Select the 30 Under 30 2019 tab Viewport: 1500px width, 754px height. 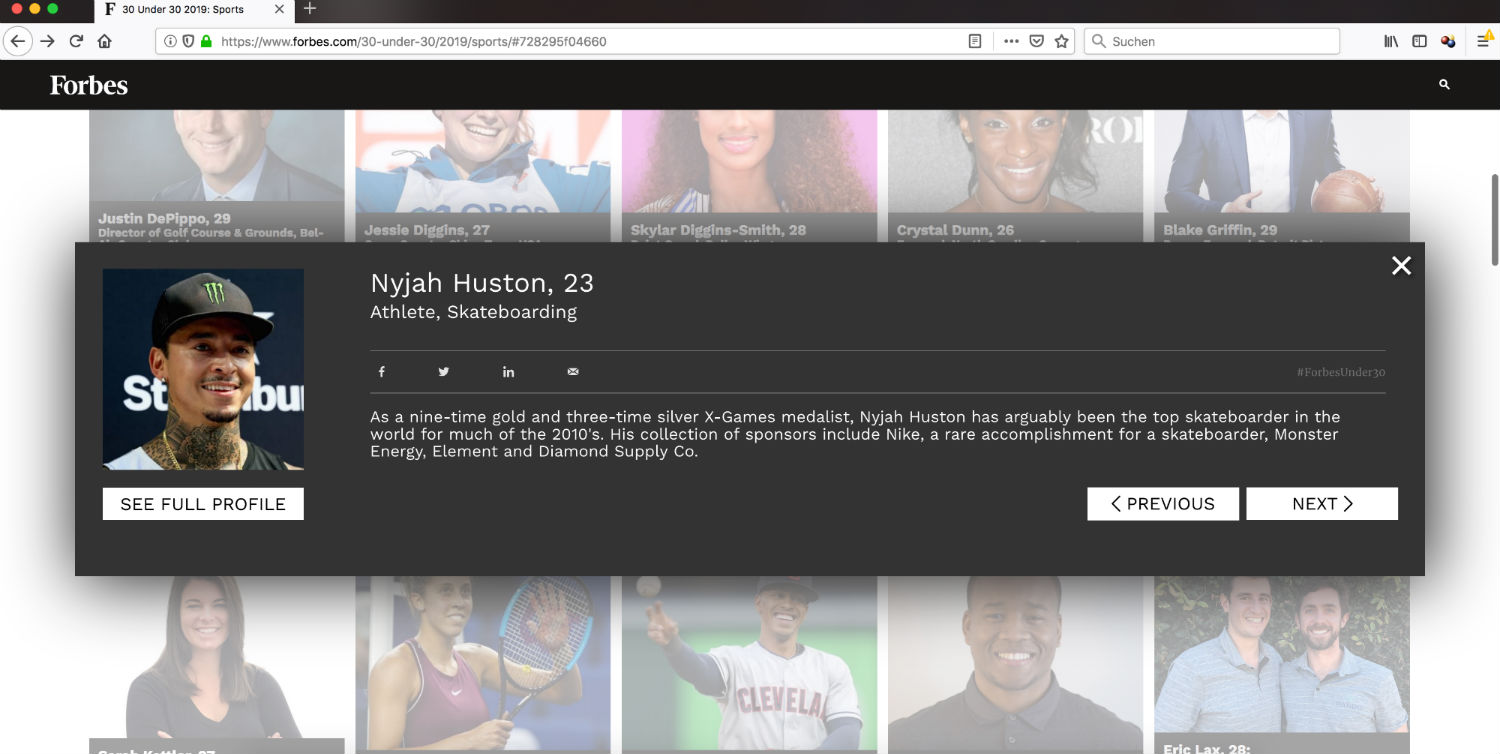pyautogui.click(x=182, y=10)
